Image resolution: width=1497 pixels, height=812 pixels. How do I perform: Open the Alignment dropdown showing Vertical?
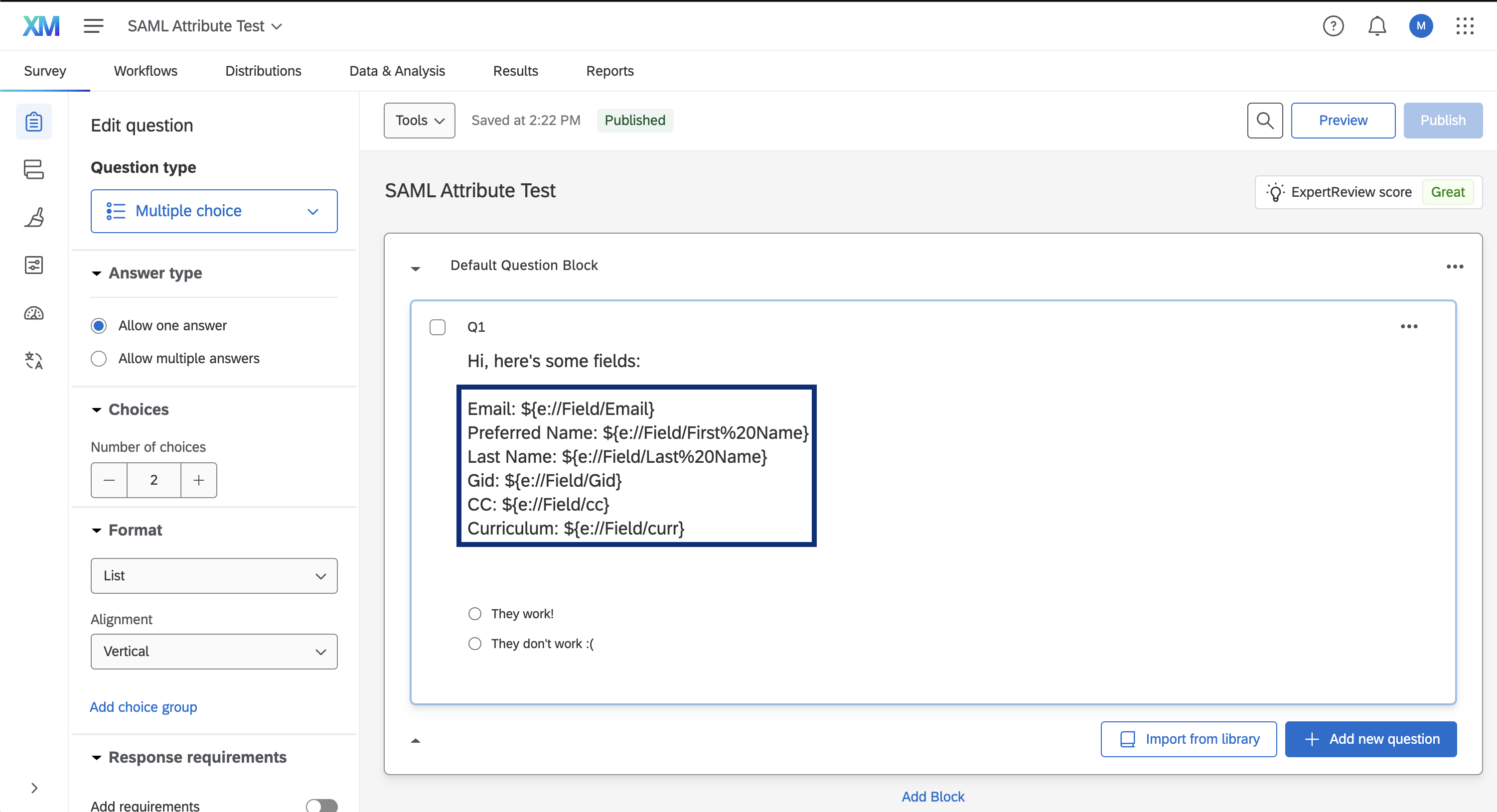pyautogui.click(x=214, y=651)
